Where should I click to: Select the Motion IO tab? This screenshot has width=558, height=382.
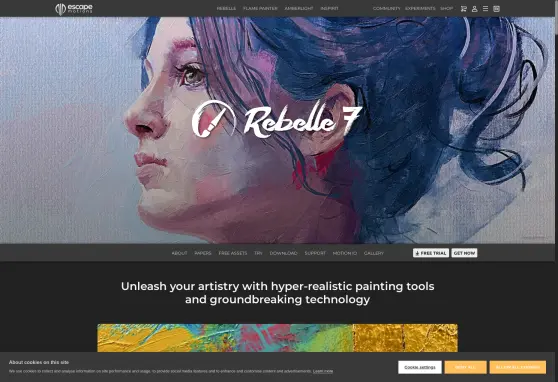345,253
